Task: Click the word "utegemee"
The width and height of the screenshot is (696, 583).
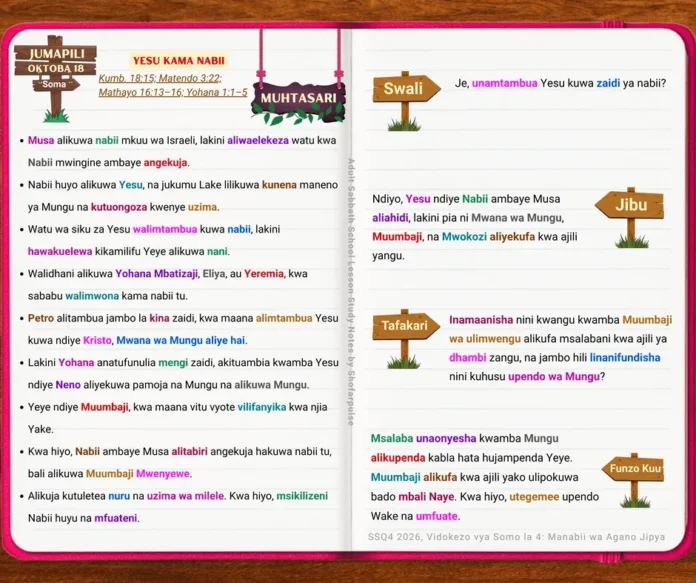Action: (x=534, y=496)
